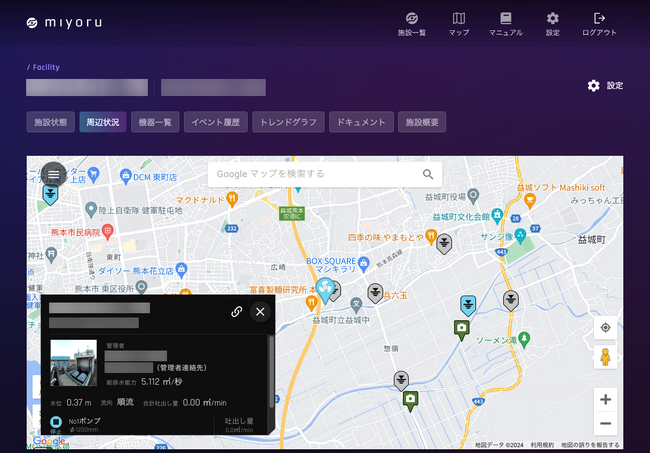Center map on my current location
The width and height of the screenshot is (650, 454).
(x=605, y=328)
